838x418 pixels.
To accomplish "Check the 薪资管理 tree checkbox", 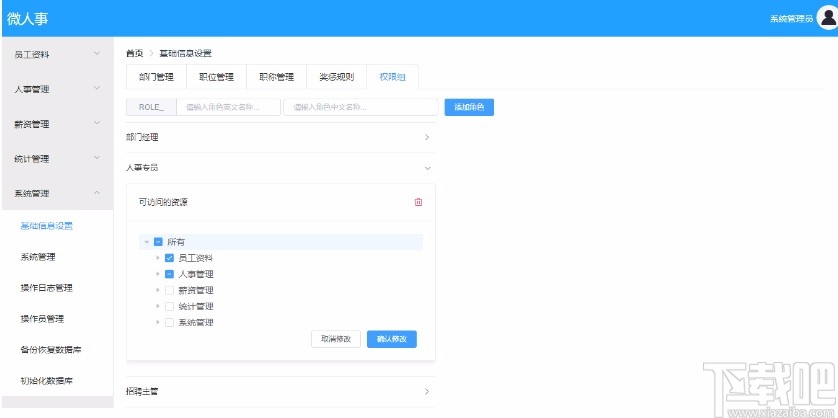I will click(x=169, y=290).
